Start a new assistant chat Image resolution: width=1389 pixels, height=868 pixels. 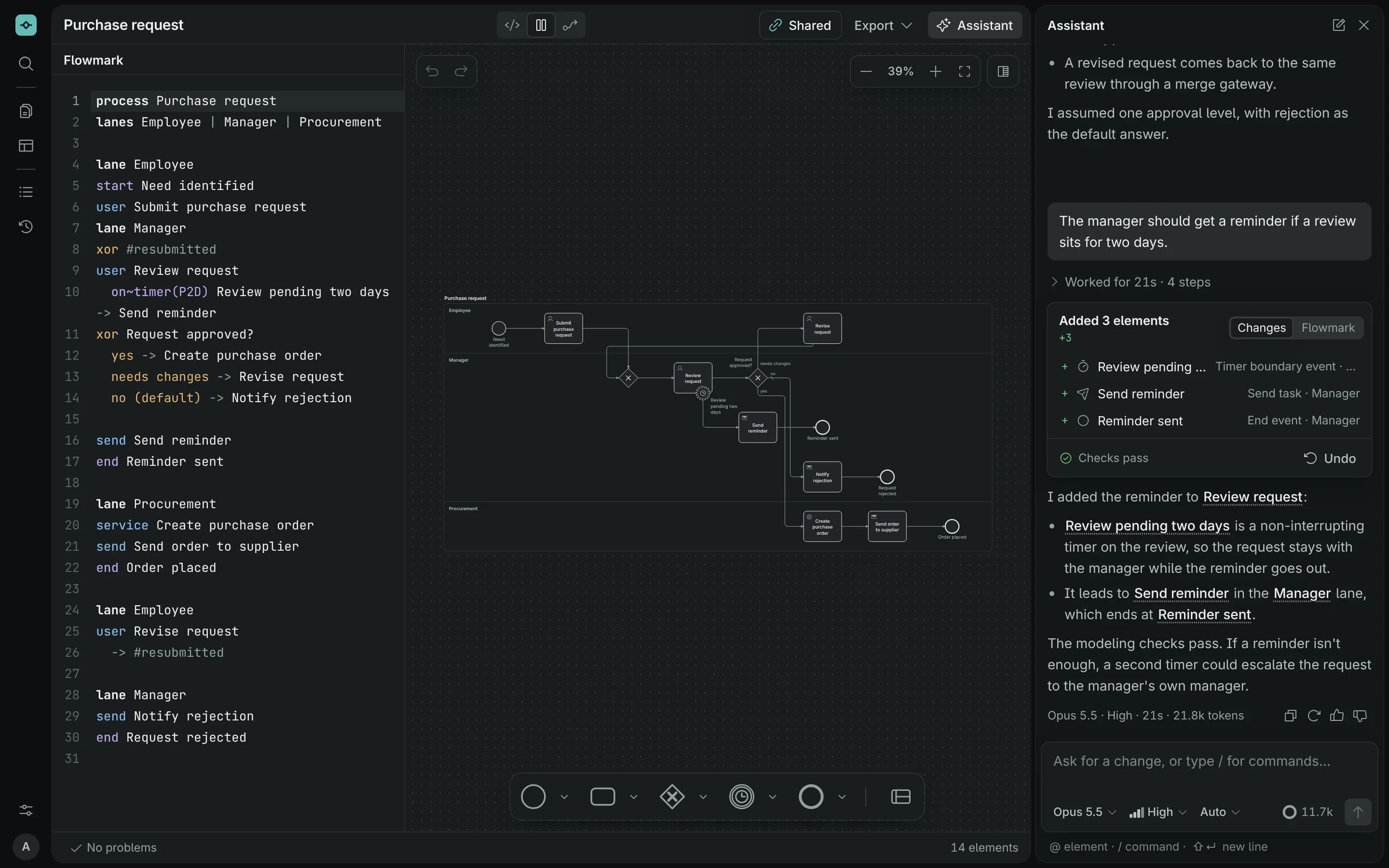coord(1338,25)
